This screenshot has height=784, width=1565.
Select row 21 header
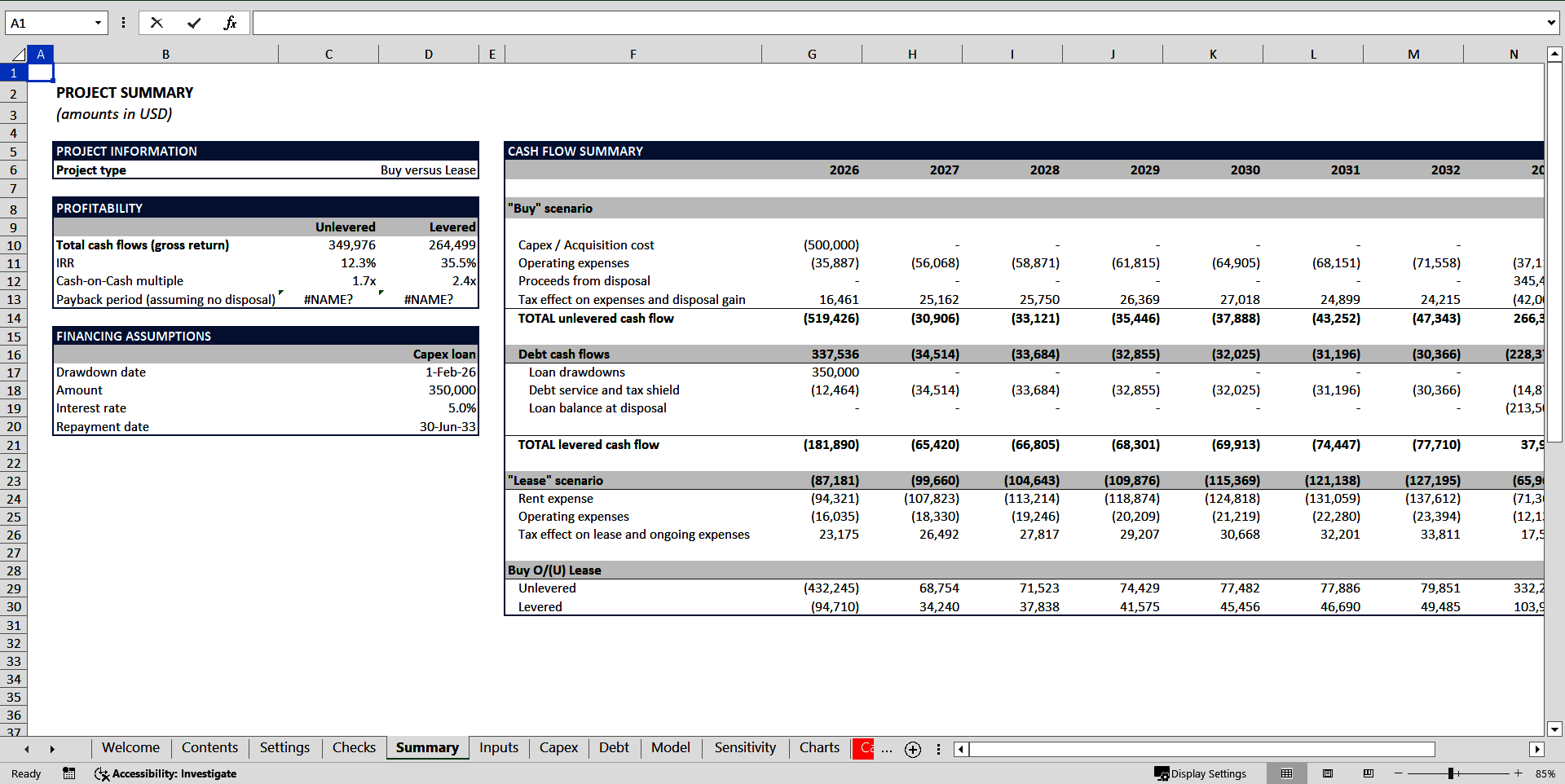pos(14,445)
